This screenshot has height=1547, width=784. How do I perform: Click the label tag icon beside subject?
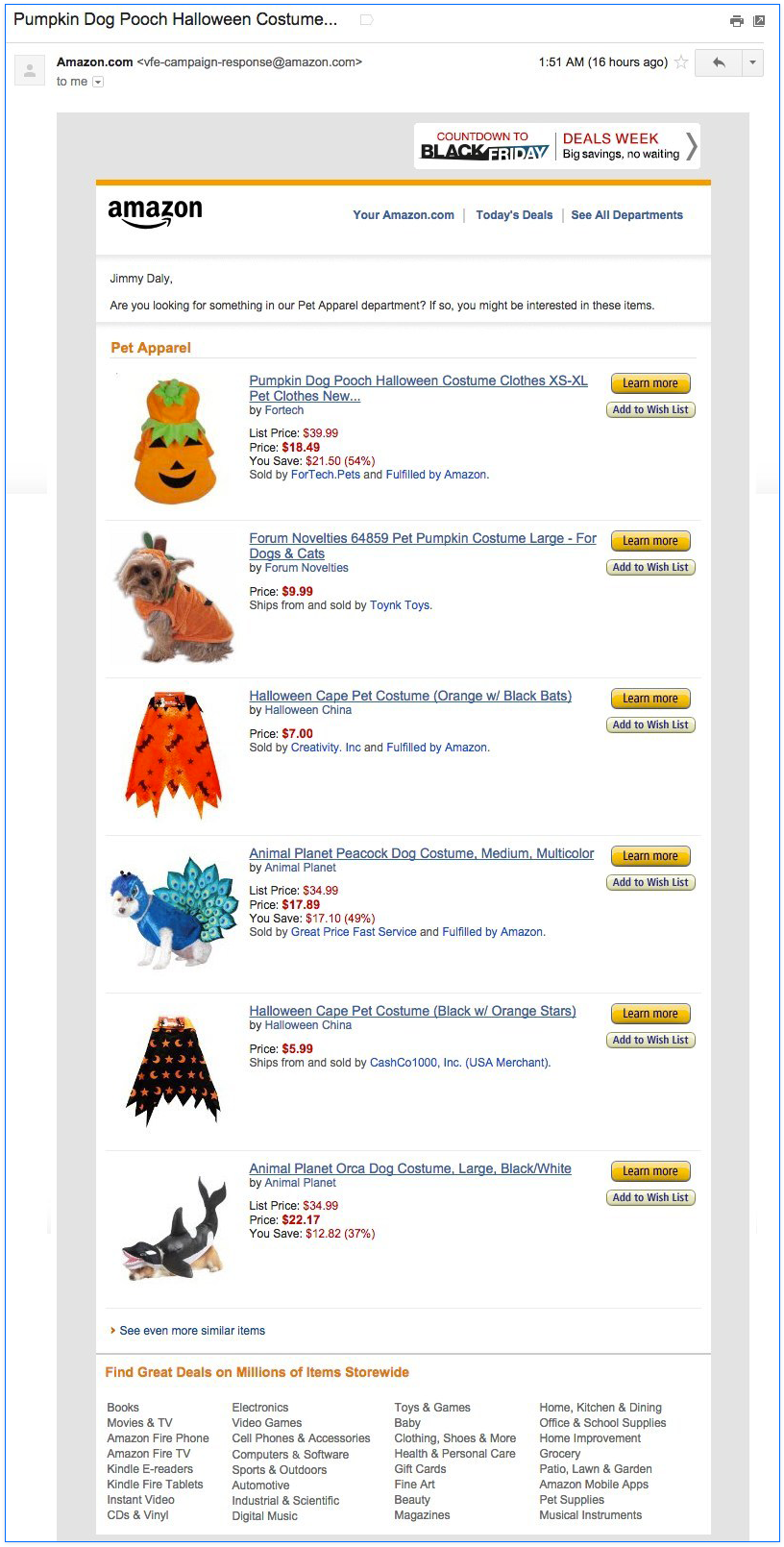366,20
